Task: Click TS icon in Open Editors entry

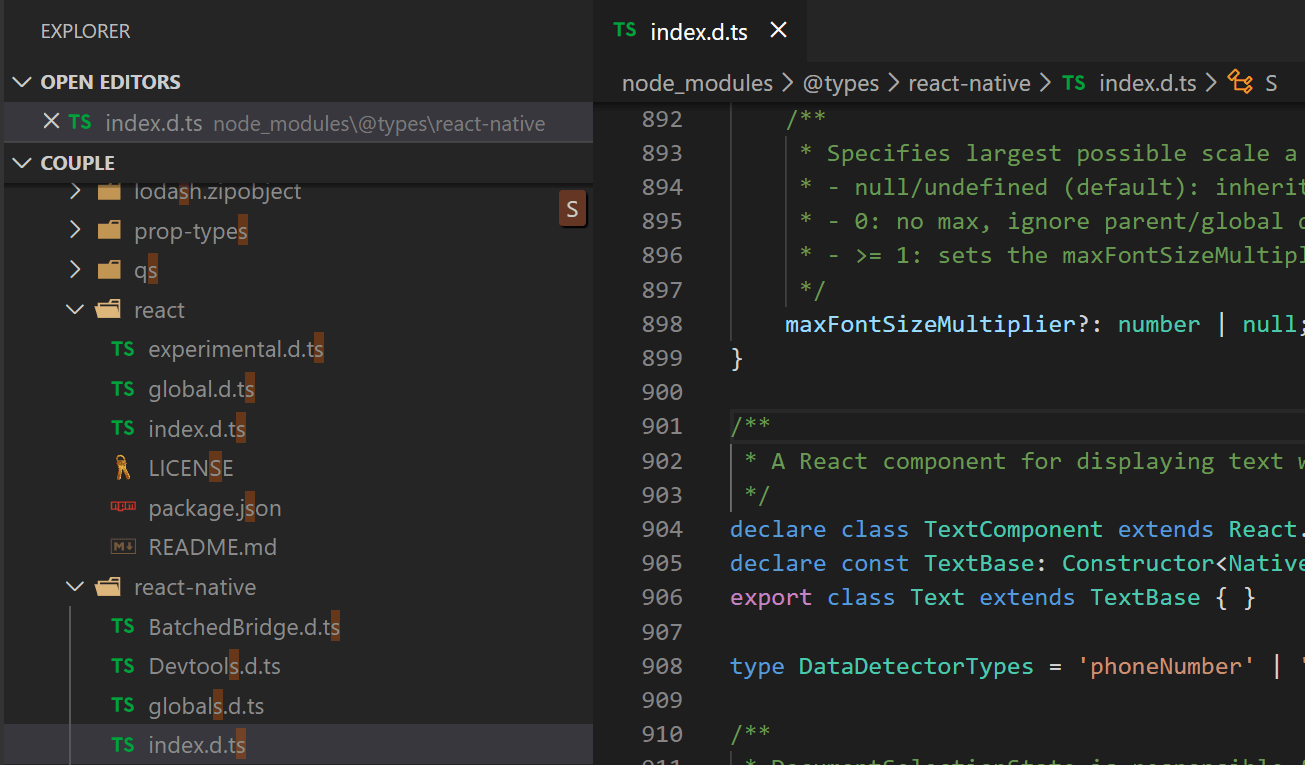Action: coord(80,122)
